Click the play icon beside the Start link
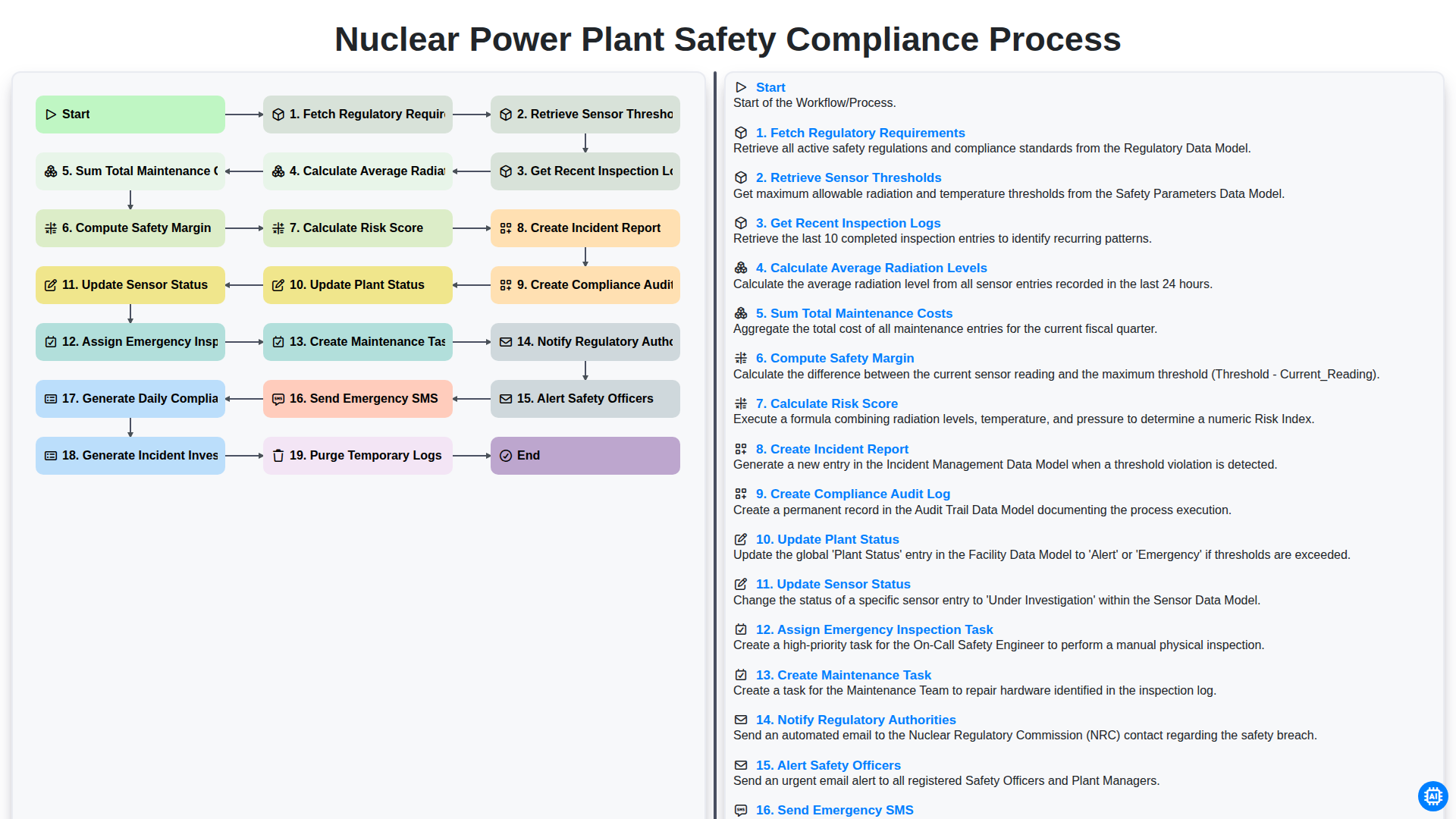Viewport: 1456px width, 819px height. click(741, 87)
